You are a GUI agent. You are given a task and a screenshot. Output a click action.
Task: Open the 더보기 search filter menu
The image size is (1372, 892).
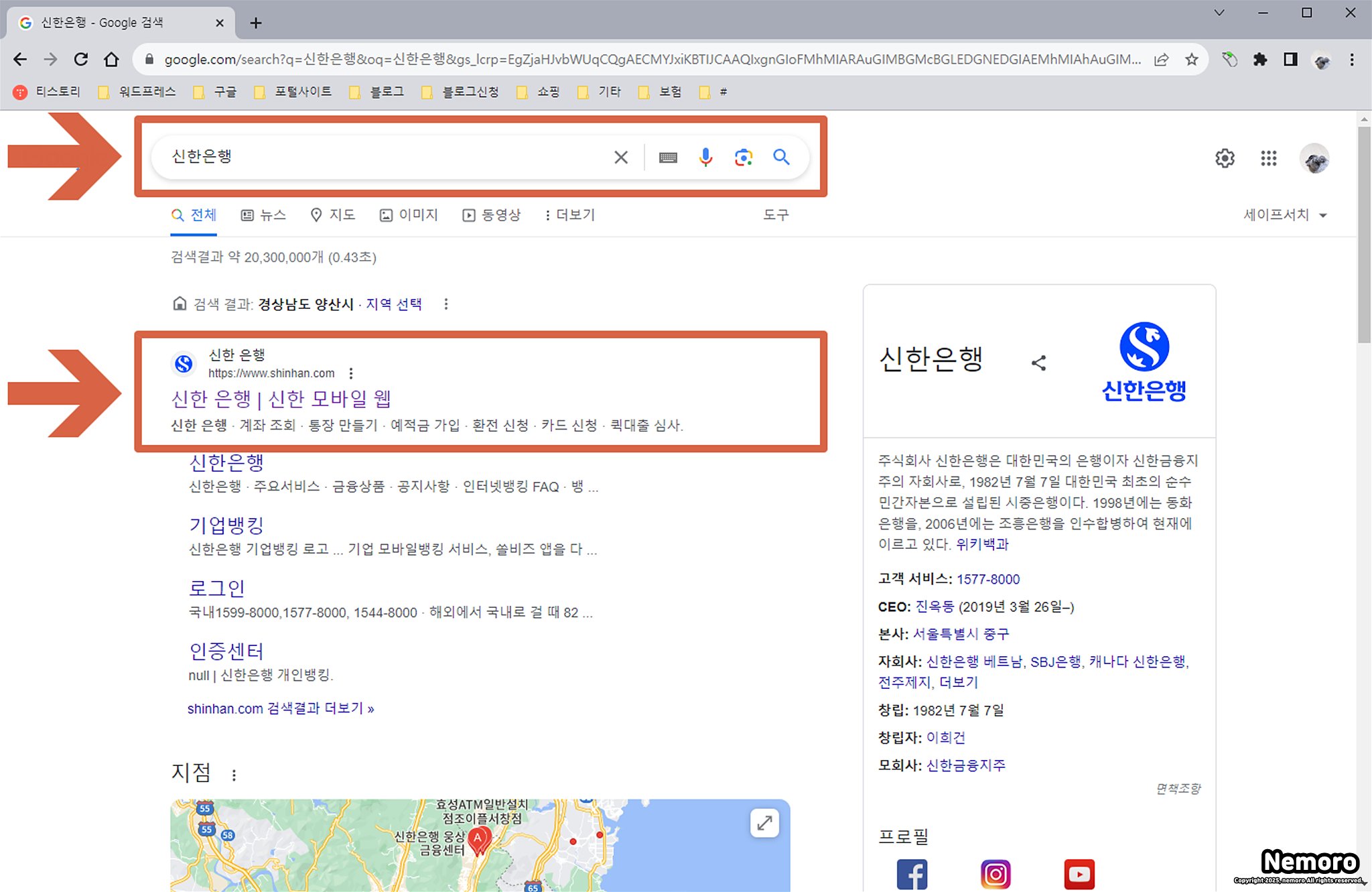569,215
